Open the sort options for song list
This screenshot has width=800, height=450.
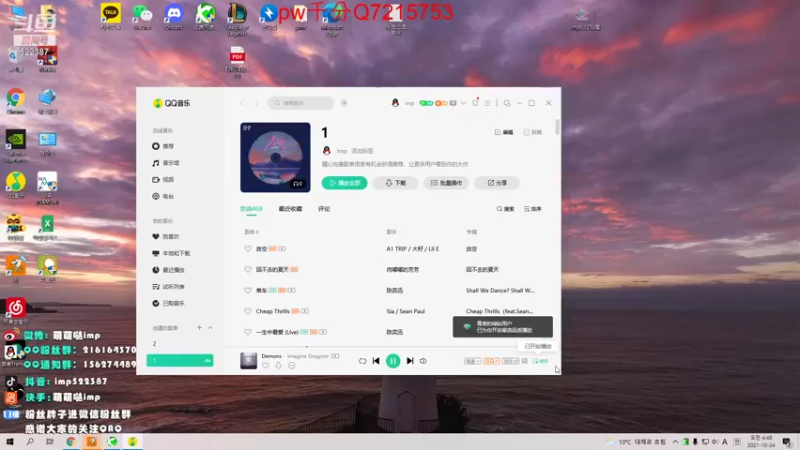[533, 209]
